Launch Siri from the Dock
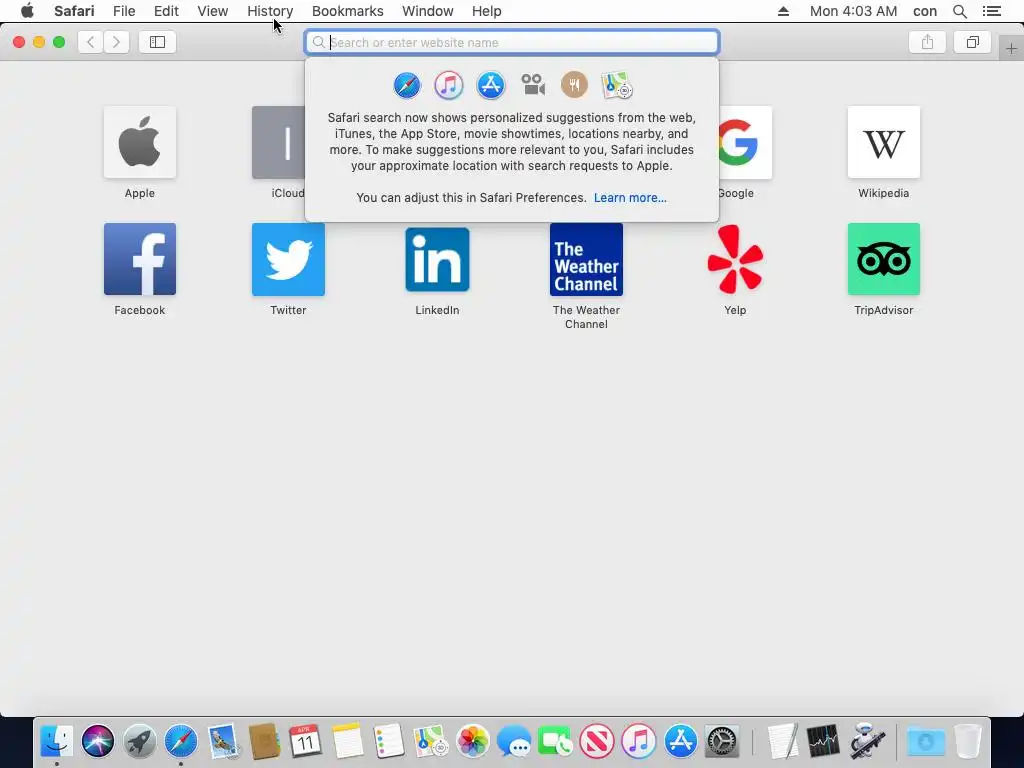1024x768 pixels. [x=98, y=741]
